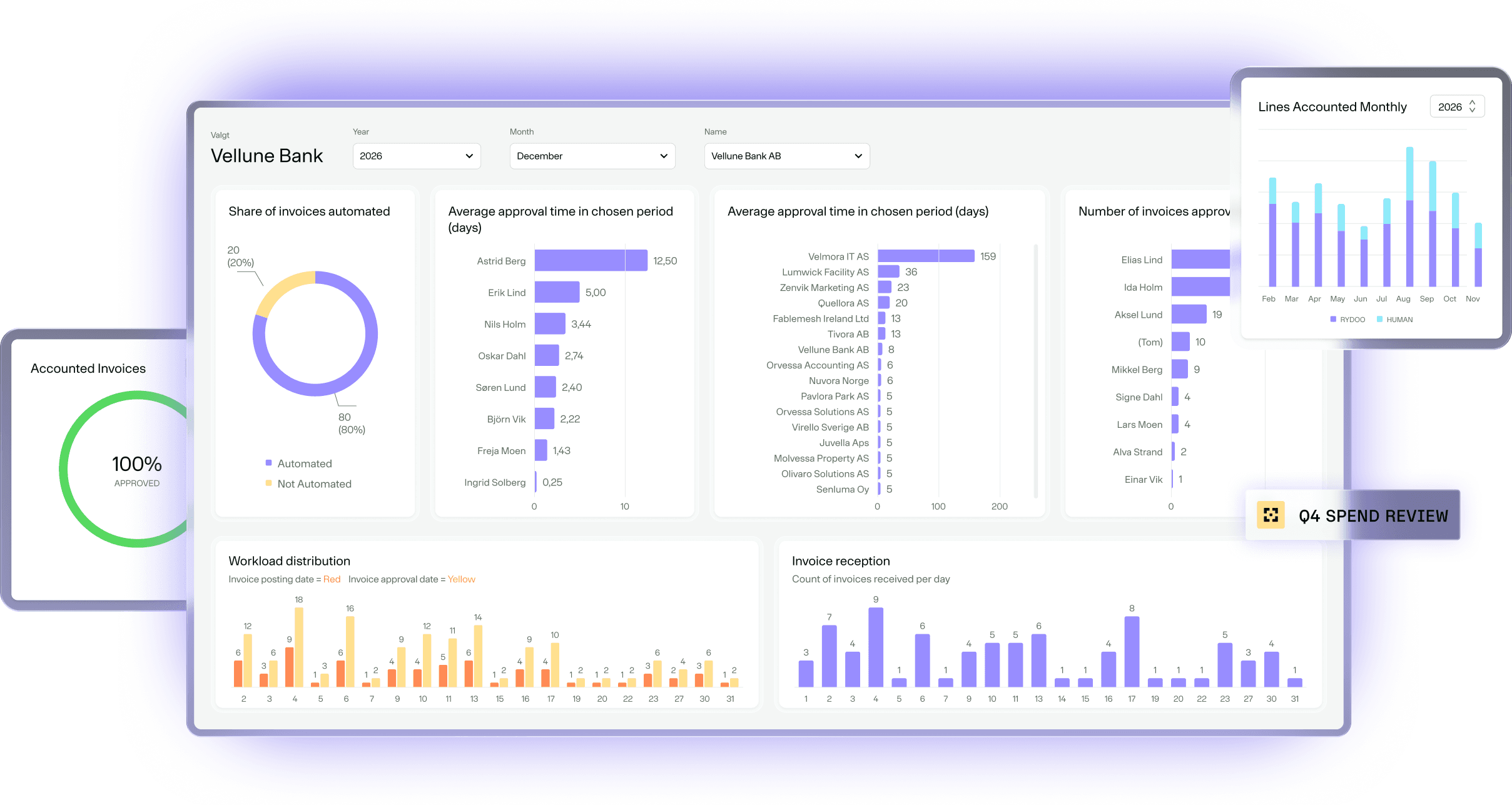Click day 4 bar in Invoice reception
Viewport: 1512px width, 805px height.
tap(876, 647)
